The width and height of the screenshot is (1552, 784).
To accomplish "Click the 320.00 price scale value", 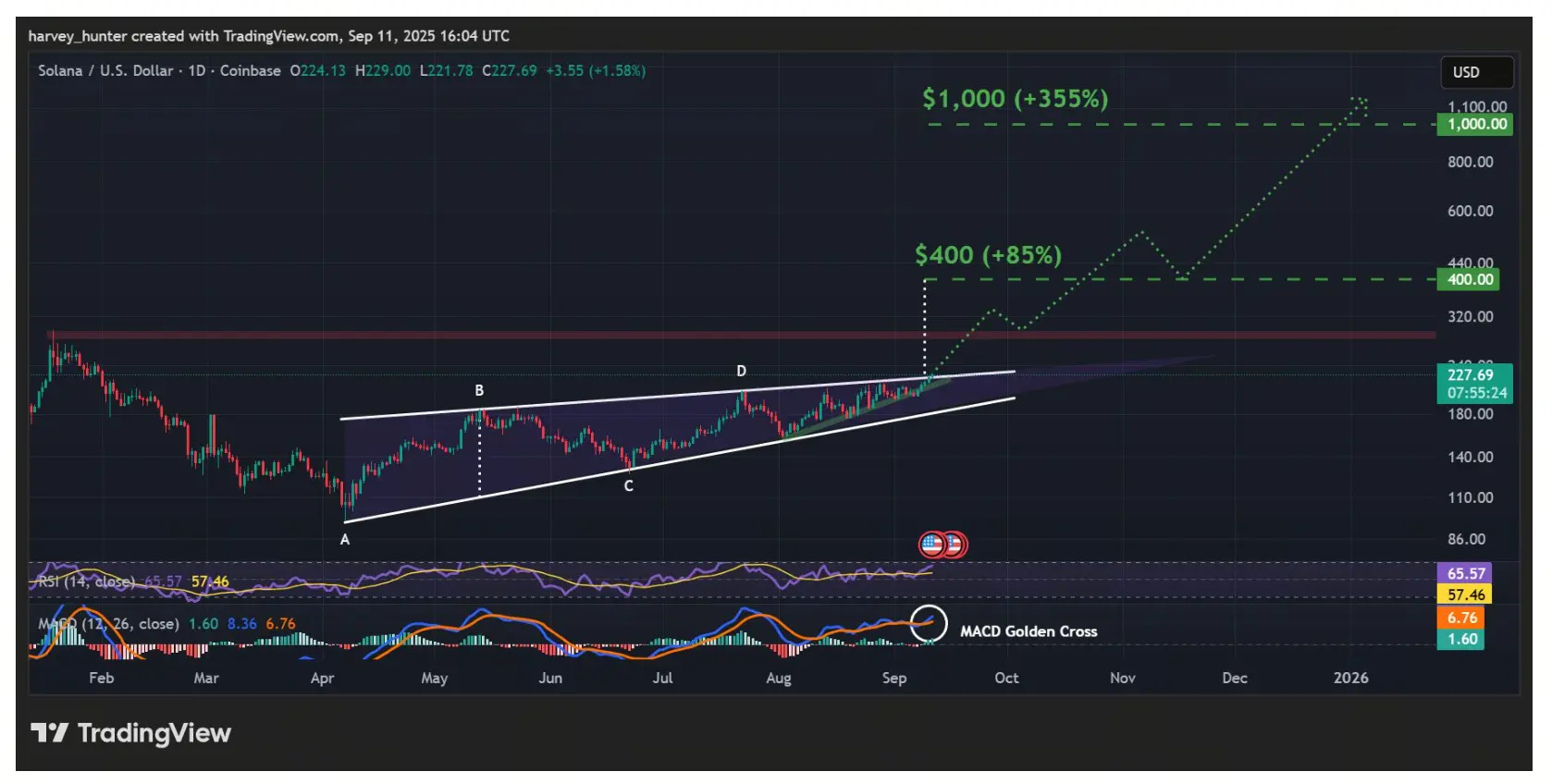I will pos(1471,316).
